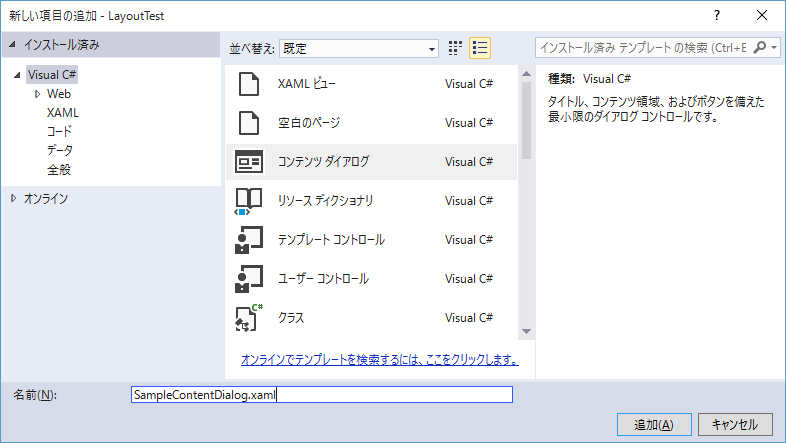Click the 空白のページ page icon
This screenshot has width=786, height=443.
pyautogui.click(x=249, y=123)
